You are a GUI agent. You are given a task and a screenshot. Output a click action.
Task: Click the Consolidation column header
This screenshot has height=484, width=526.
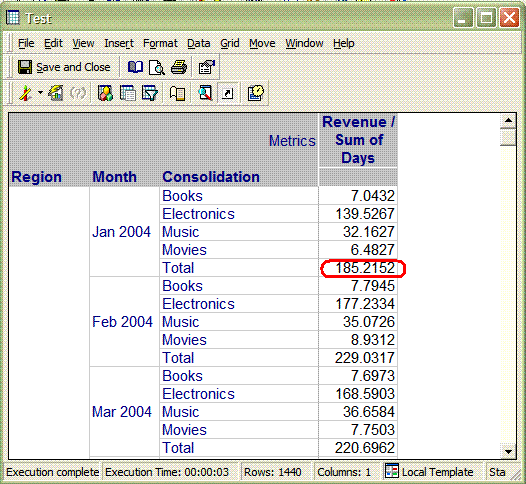(211, 177)
